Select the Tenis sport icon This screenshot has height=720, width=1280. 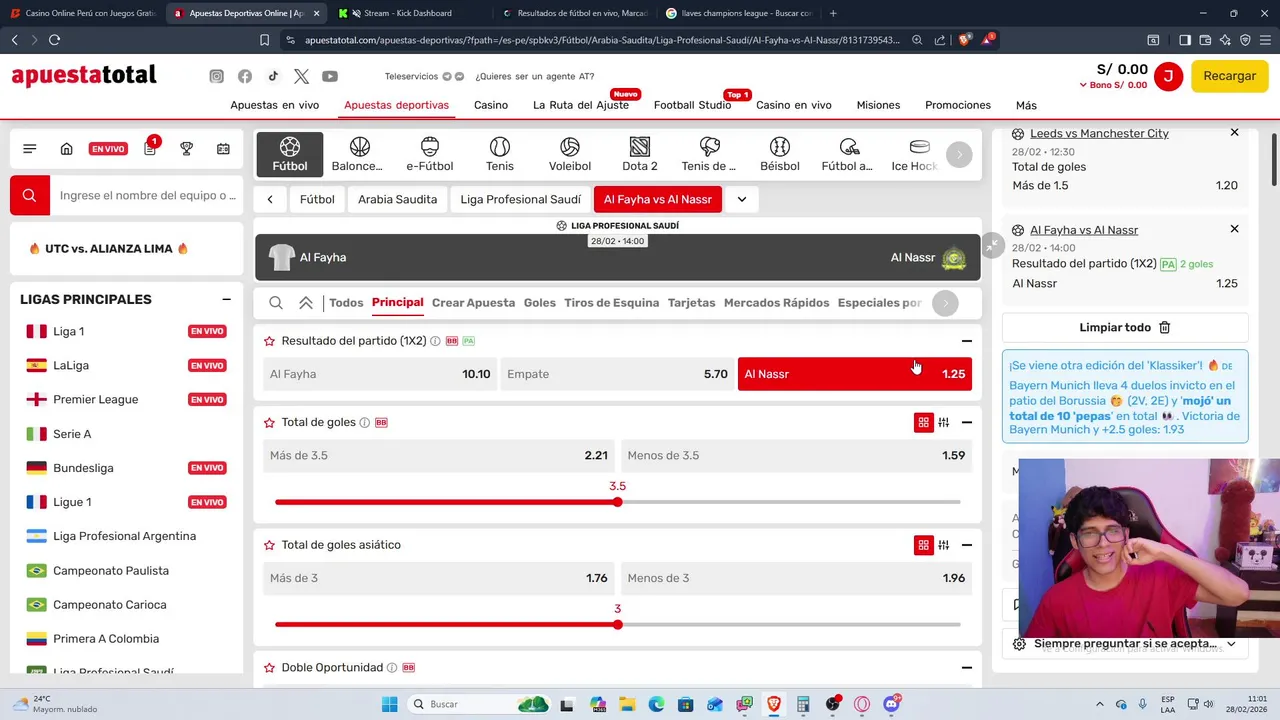point(500,154)
